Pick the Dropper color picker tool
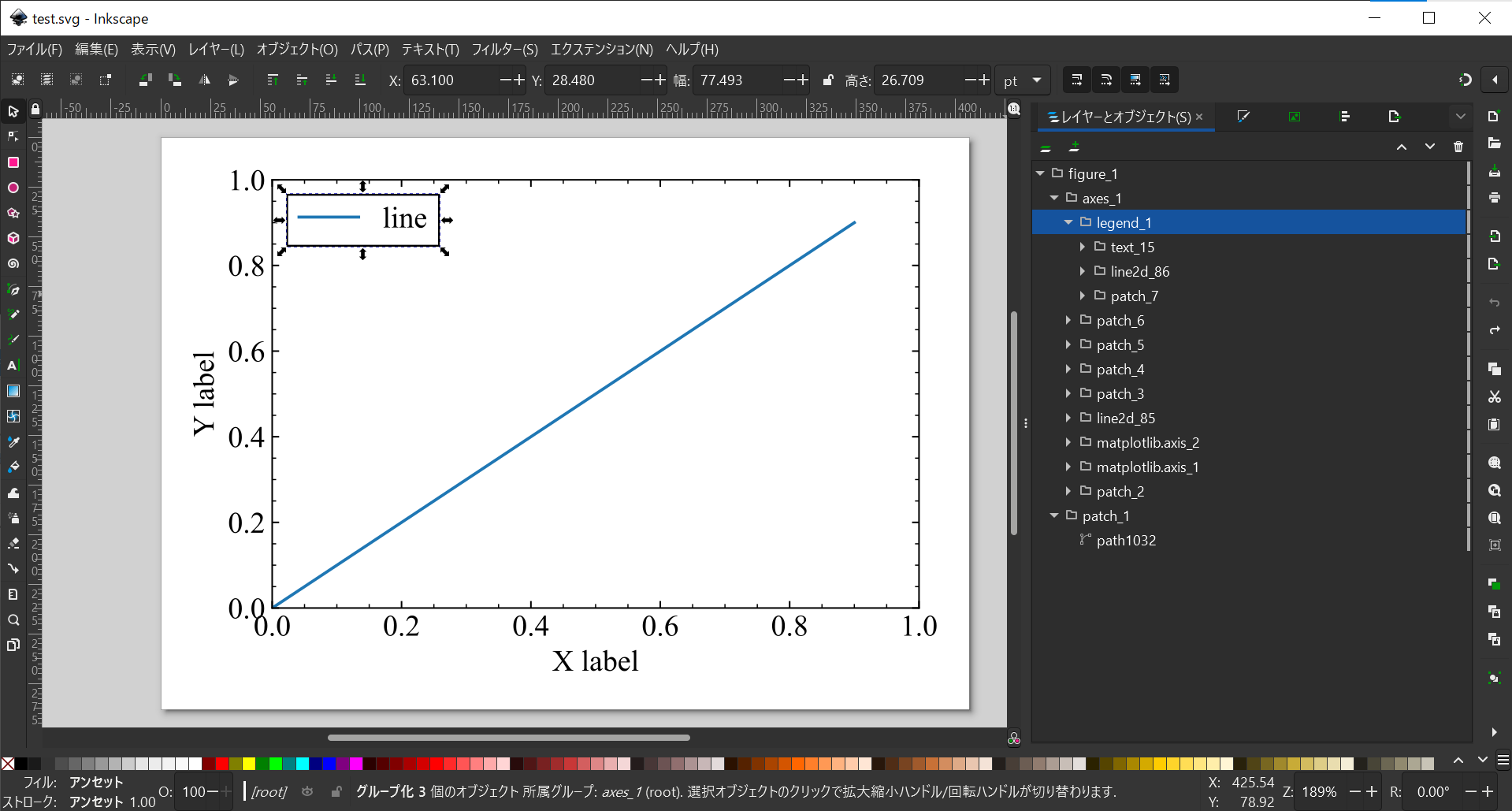Screen dimensions: 1512x811 [13, 441]
